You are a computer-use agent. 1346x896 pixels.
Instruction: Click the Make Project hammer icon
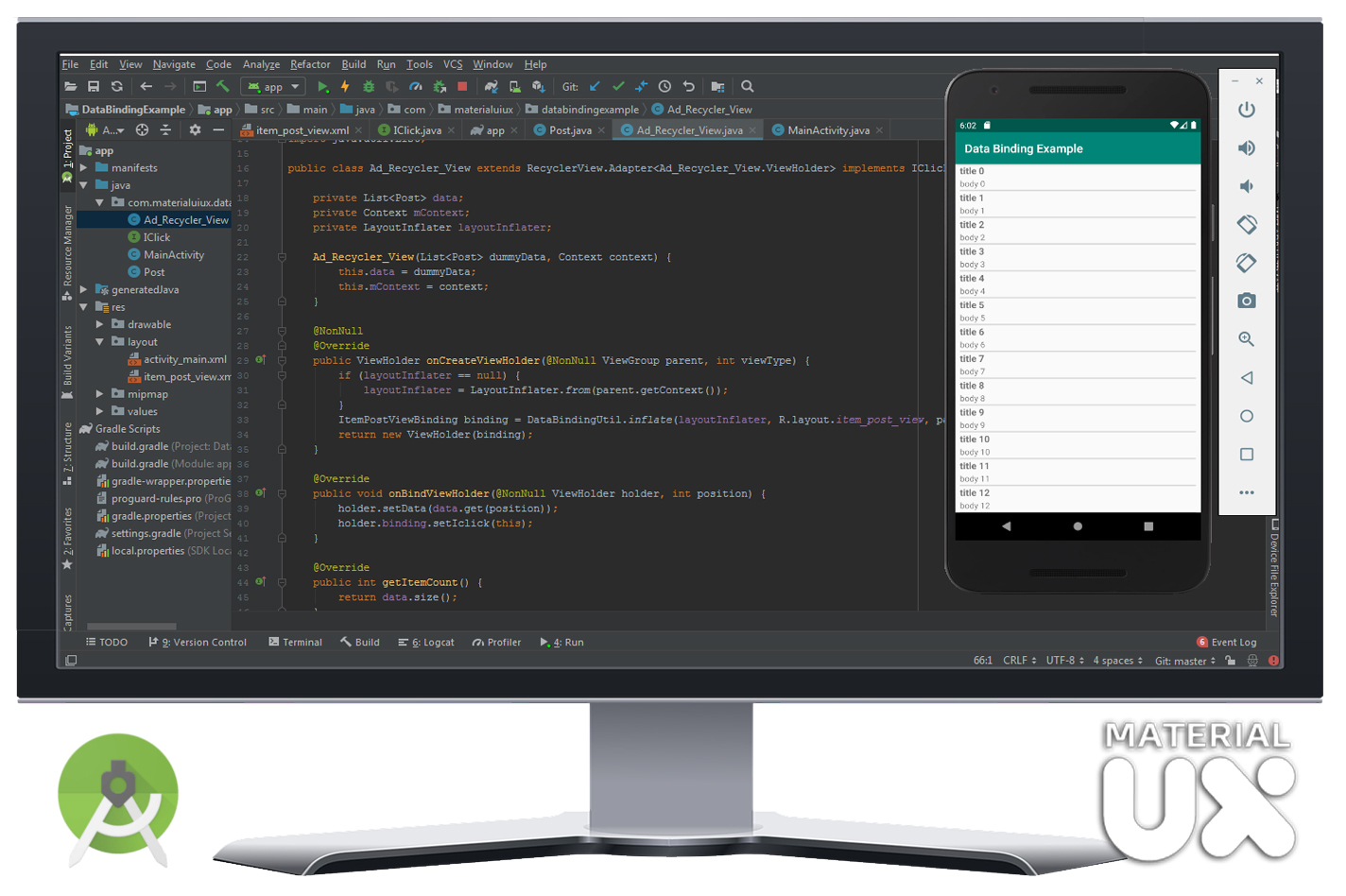[223, 87]
